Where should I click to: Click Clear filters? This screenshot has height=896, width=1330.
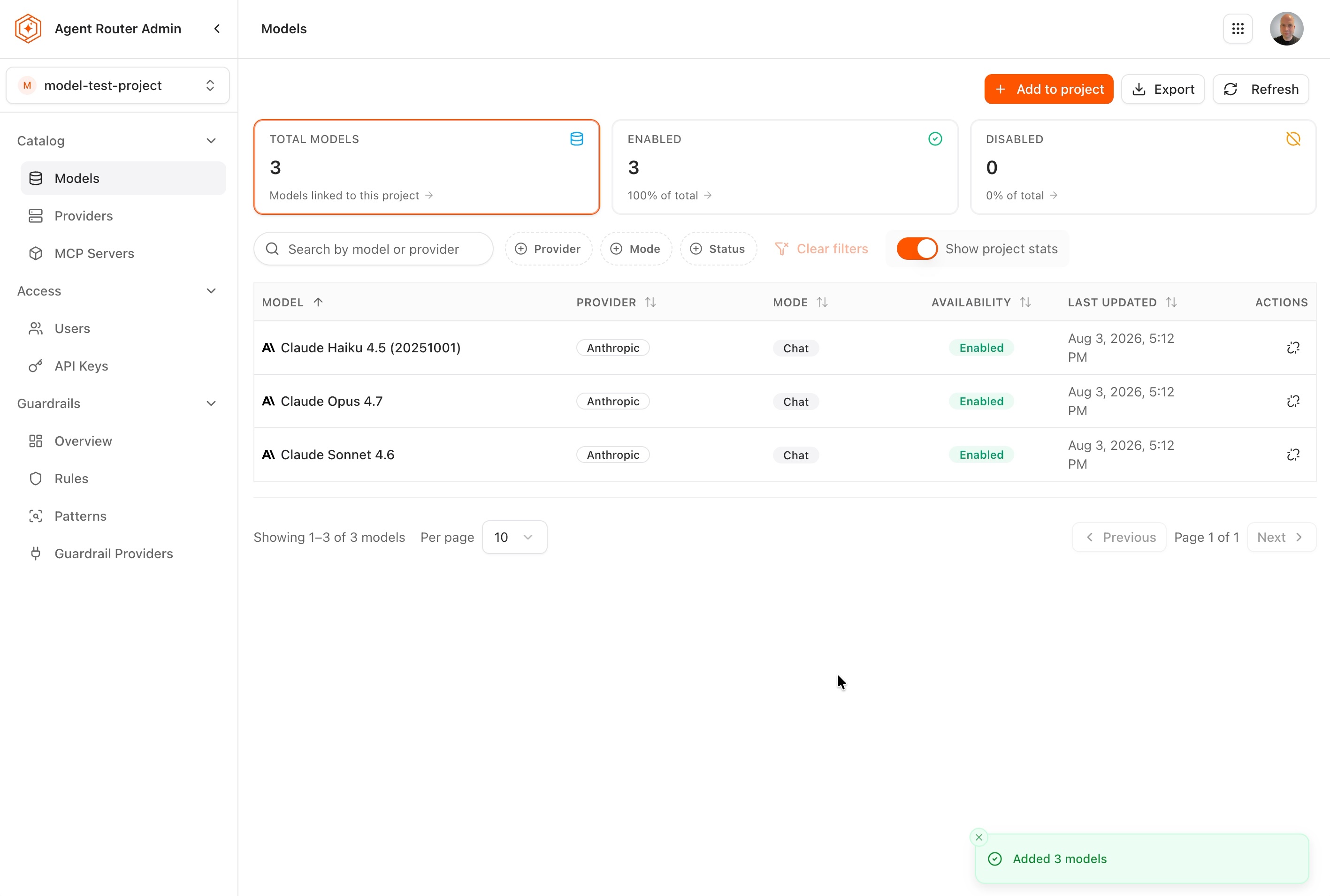tap(821, 249)
